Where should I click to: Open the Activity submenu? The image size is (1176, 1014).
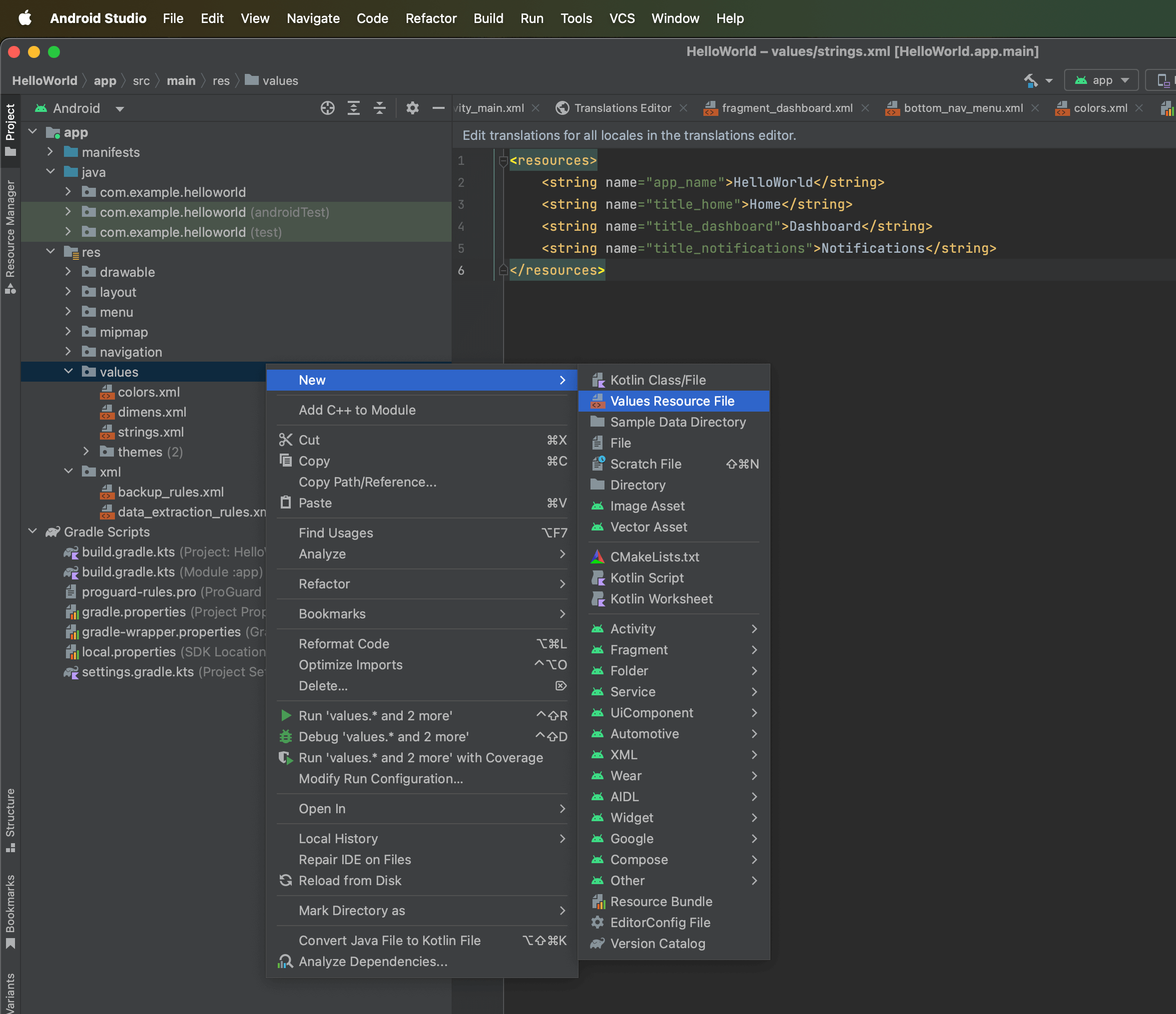coord(674,629)
